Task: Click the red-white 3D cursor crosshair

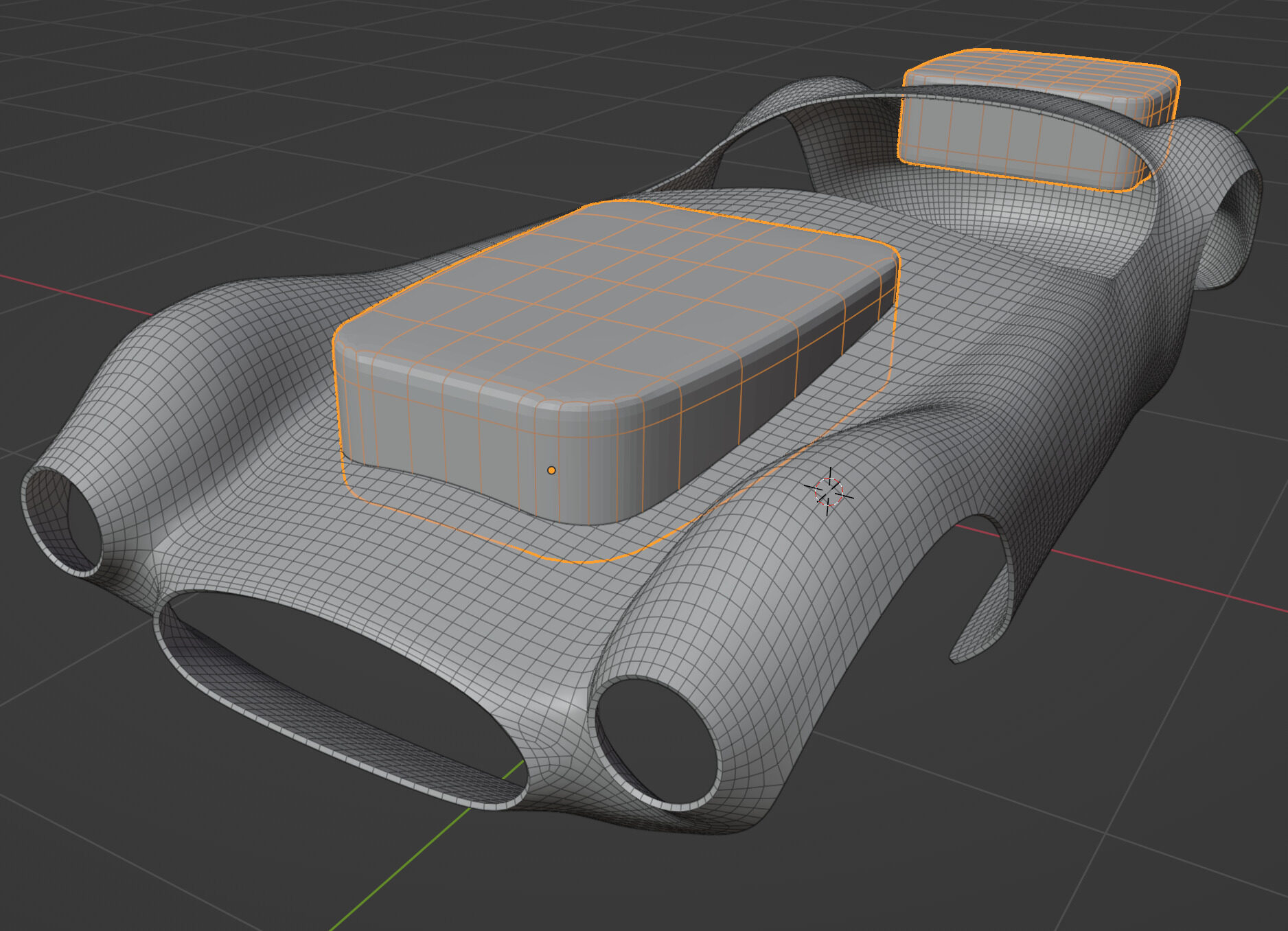Action: click(829, 492)
